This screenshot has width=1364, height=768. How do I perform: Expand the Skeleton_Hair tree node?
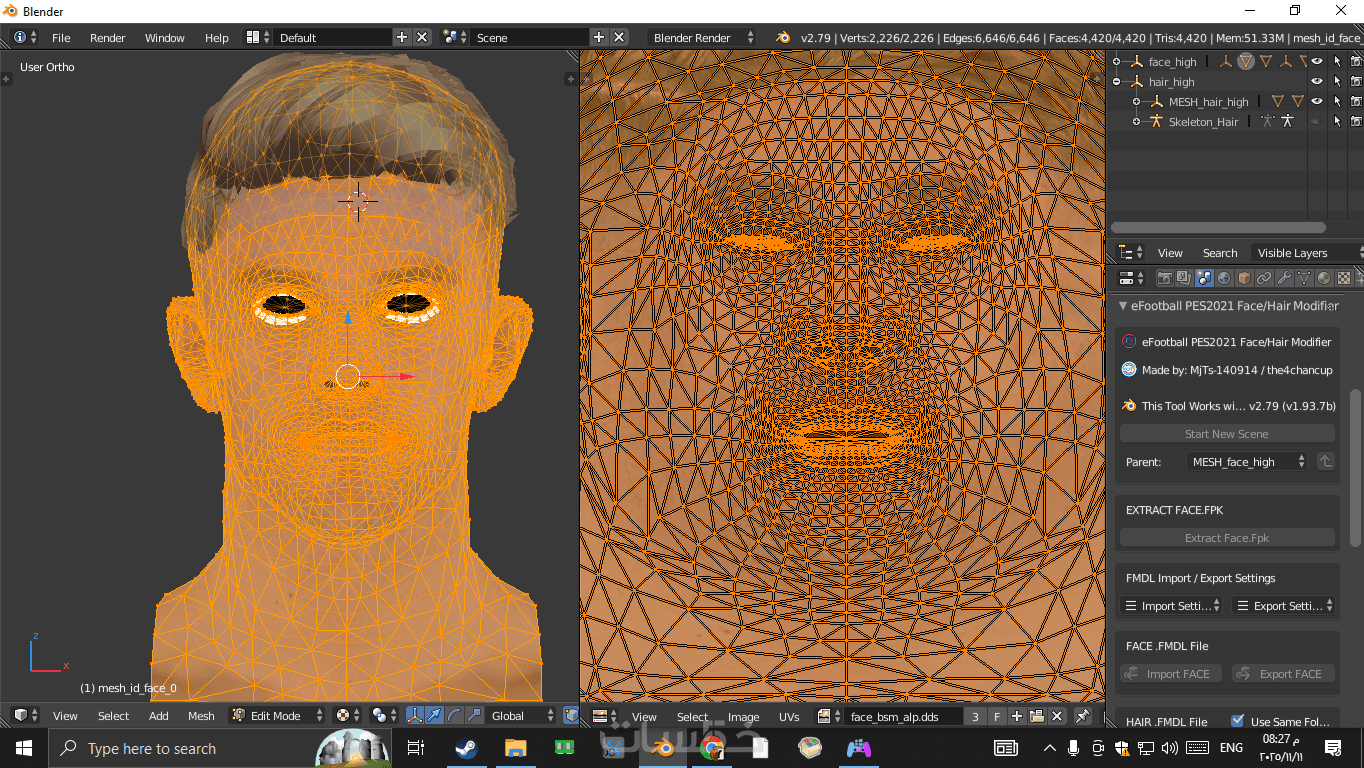[1137, 121]
